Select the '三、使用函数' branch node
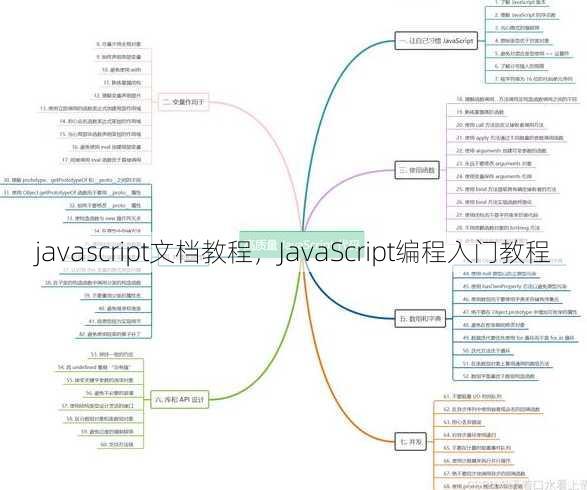The width and height of the screenshot is (587, 490). tap(417, 170)
